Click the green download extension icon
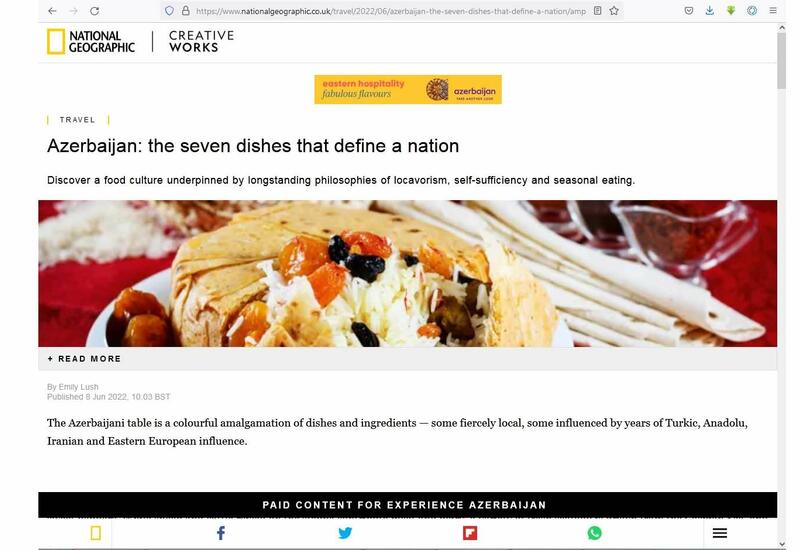This screenshot has width=800, height=550. 731,11
